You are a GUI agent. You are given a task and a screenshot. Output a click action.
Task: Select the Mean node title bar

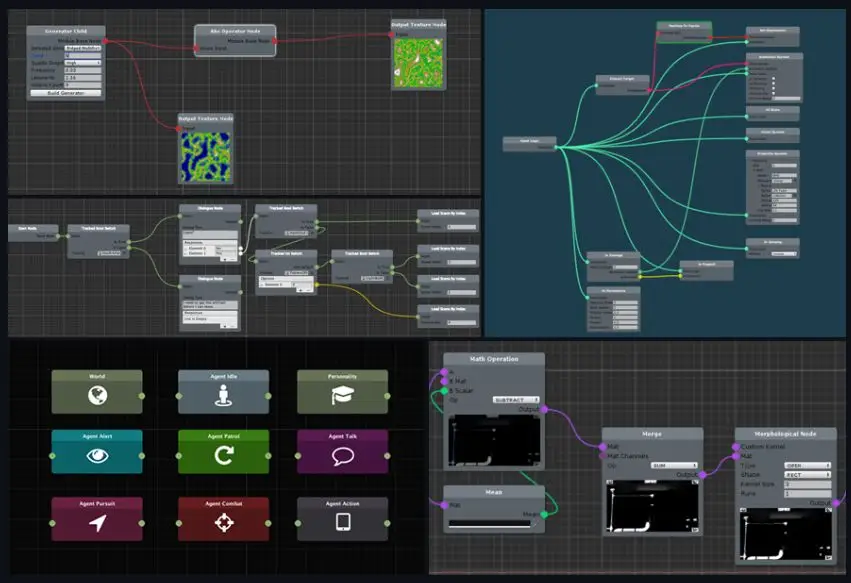click(494, 492)
